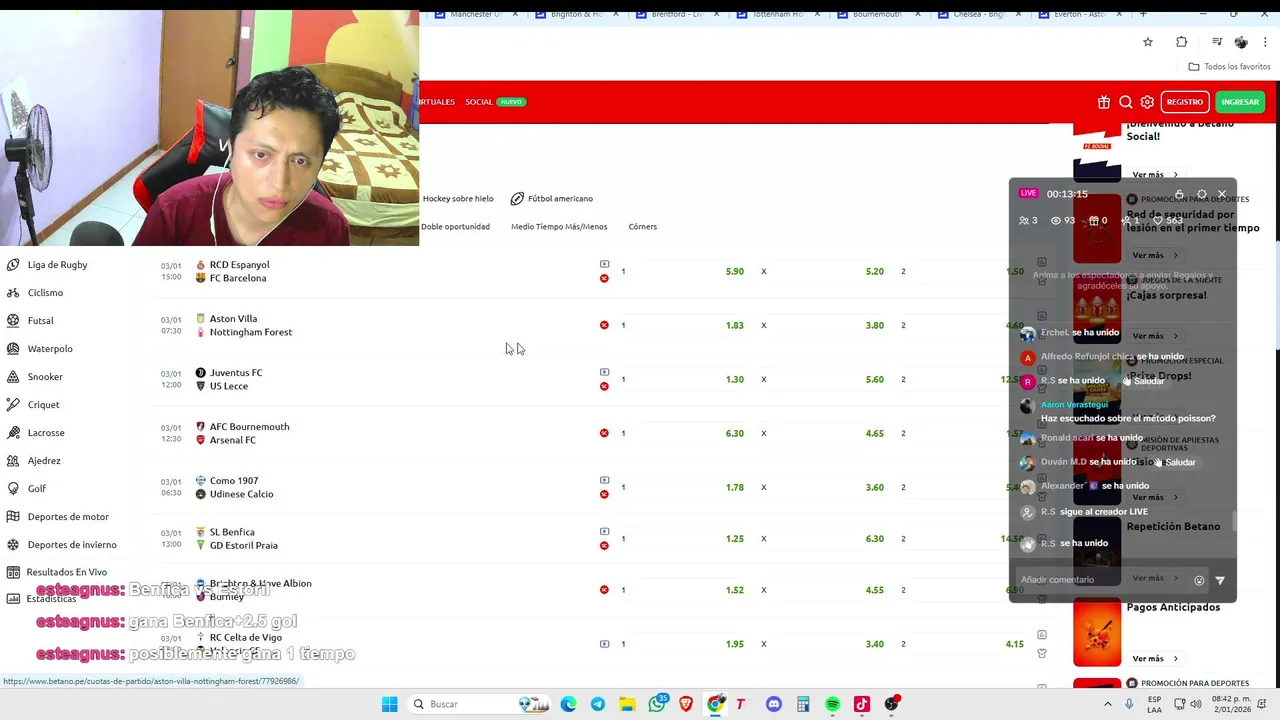
Task: Open the RCD Espanyol vs FC Barcelona match
Action: (x=239, y=271)
